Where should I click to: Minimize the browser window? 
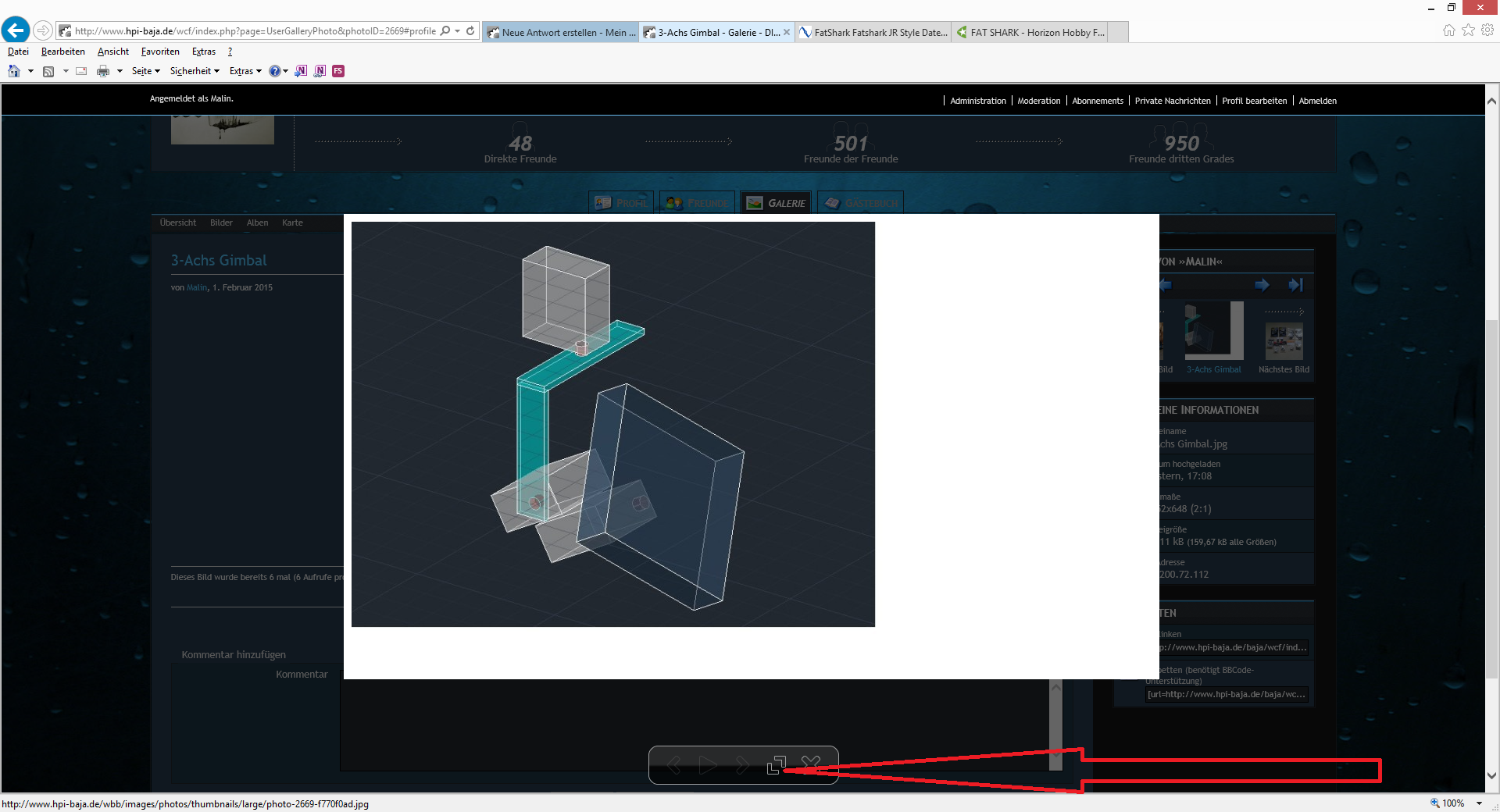[1431, 8]
